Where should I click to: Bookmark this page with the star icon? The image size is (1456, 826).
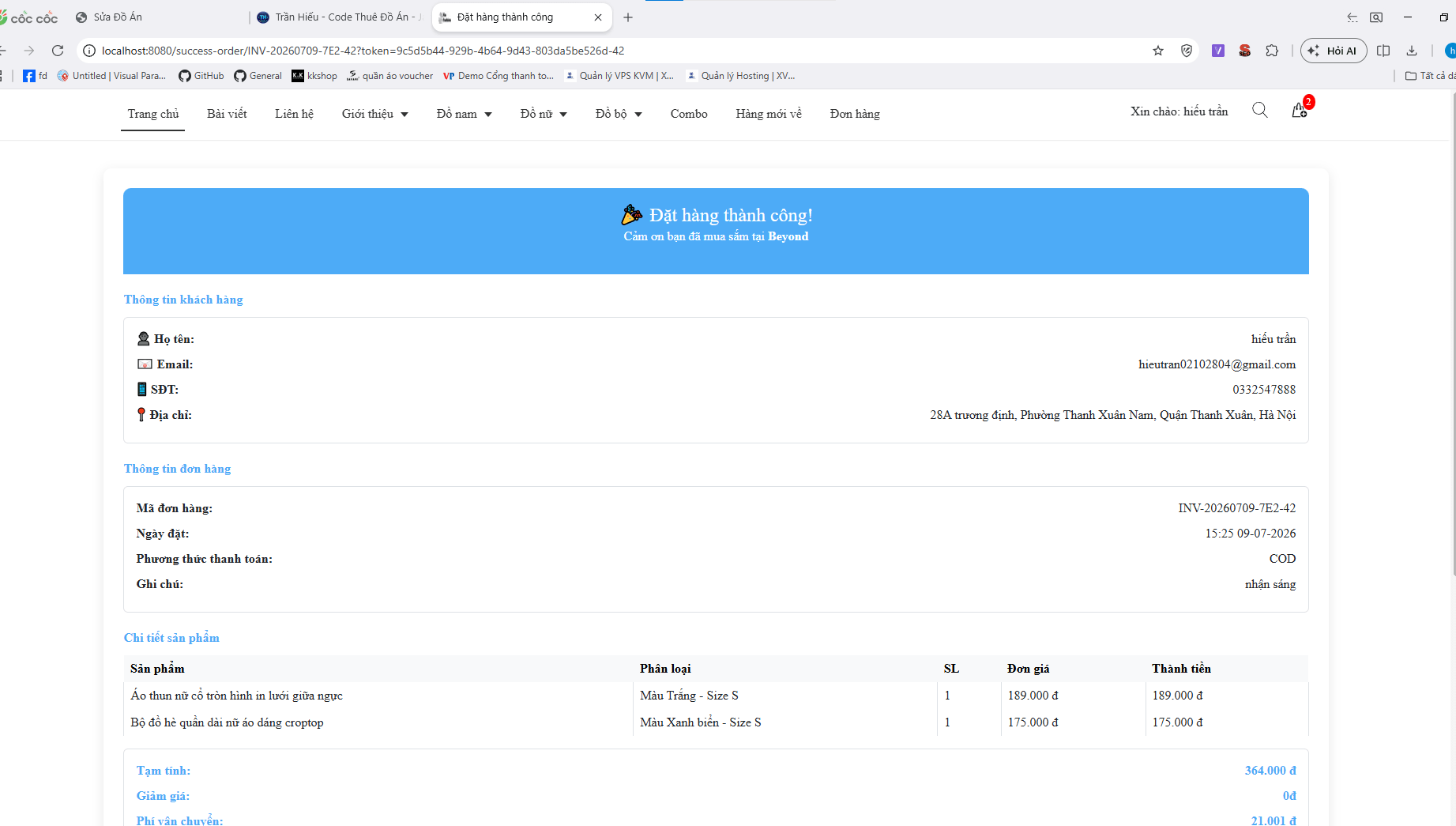pyautogui.click(x=1158, y=51)
